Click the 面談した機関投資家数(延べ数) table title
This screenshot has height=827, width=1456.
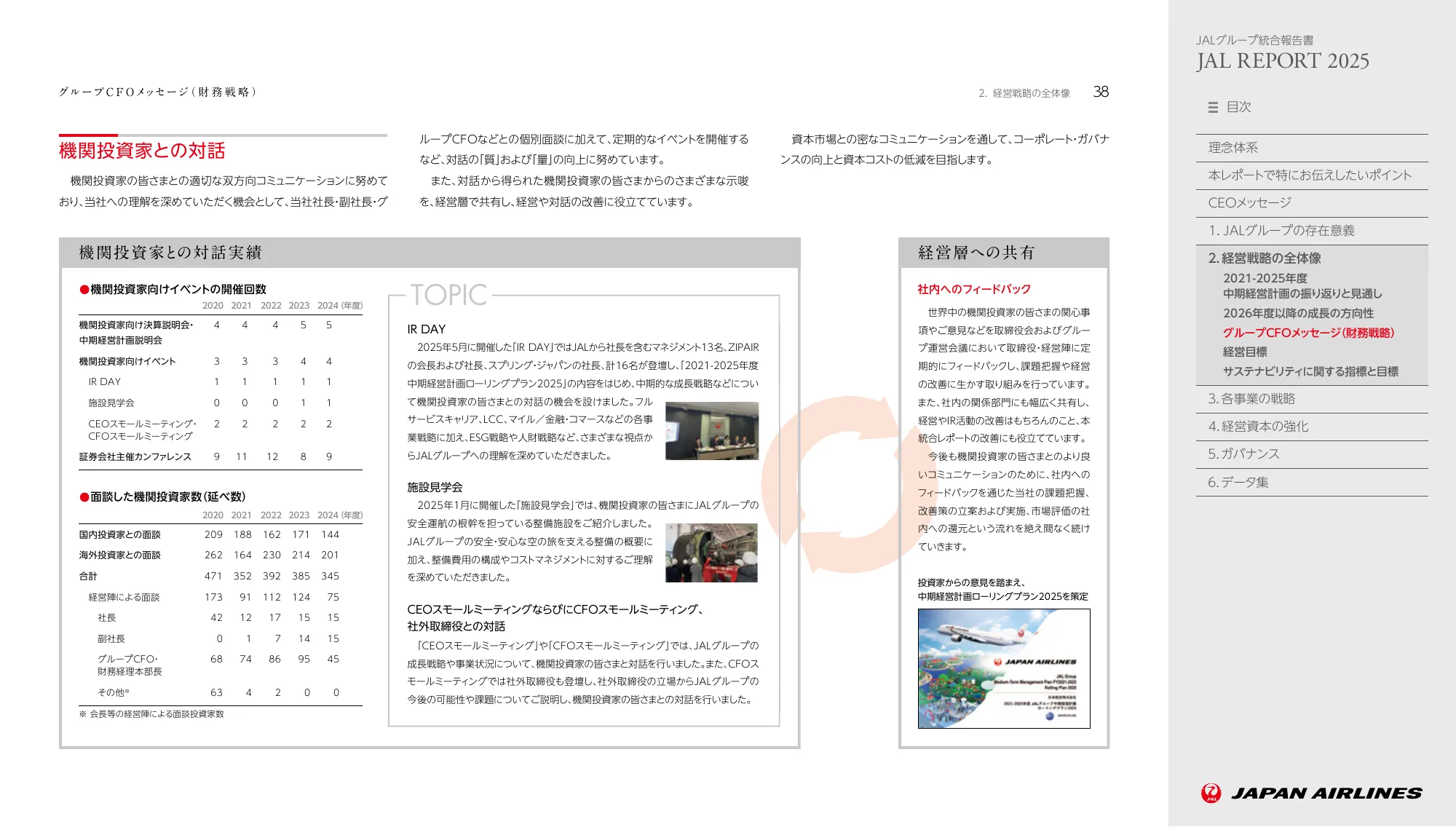coord(163,496)
